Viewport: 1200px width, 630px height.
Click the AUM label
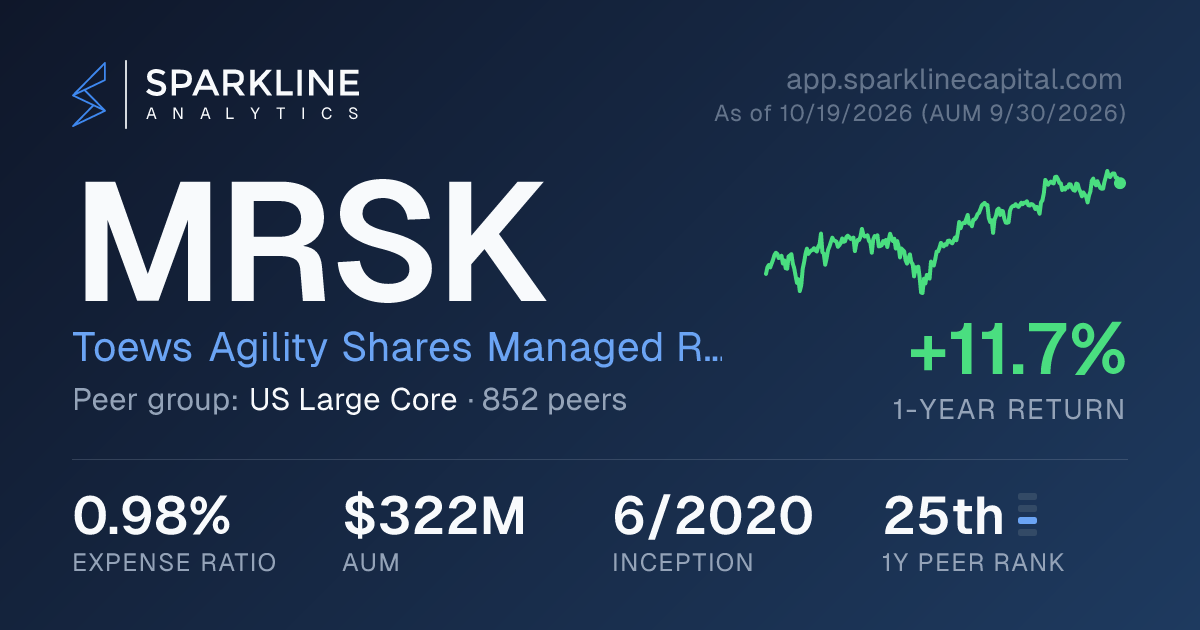[371, 562]
